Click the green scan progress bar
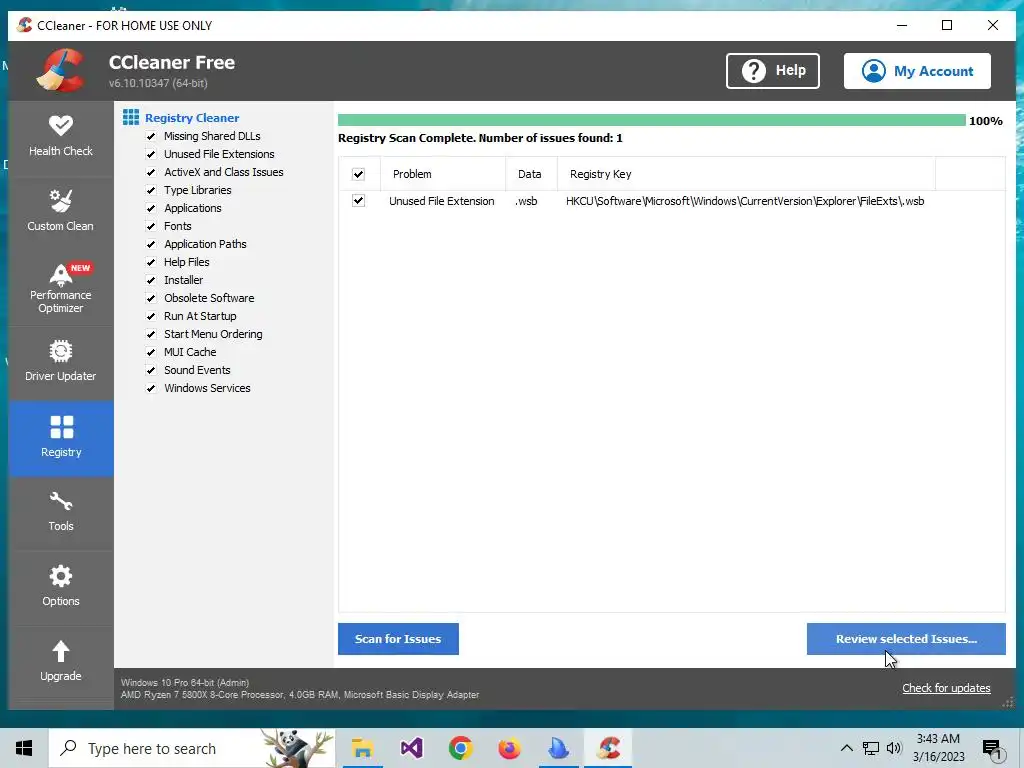1024x768 pixels. (x=652, y=120)
